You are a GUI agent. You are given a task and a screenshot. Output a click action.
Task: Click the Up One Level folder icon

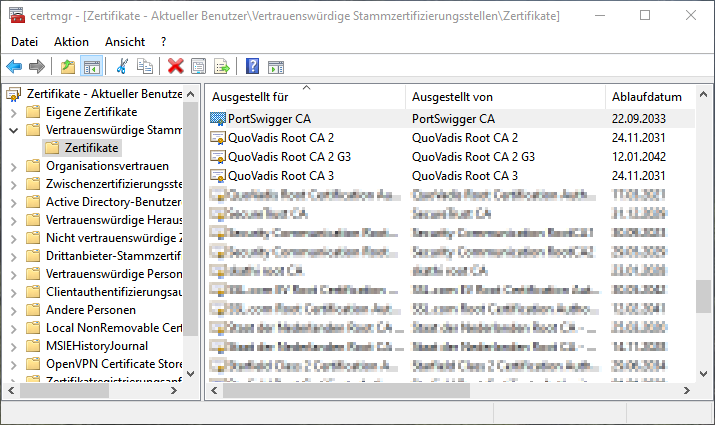[68, 67]
